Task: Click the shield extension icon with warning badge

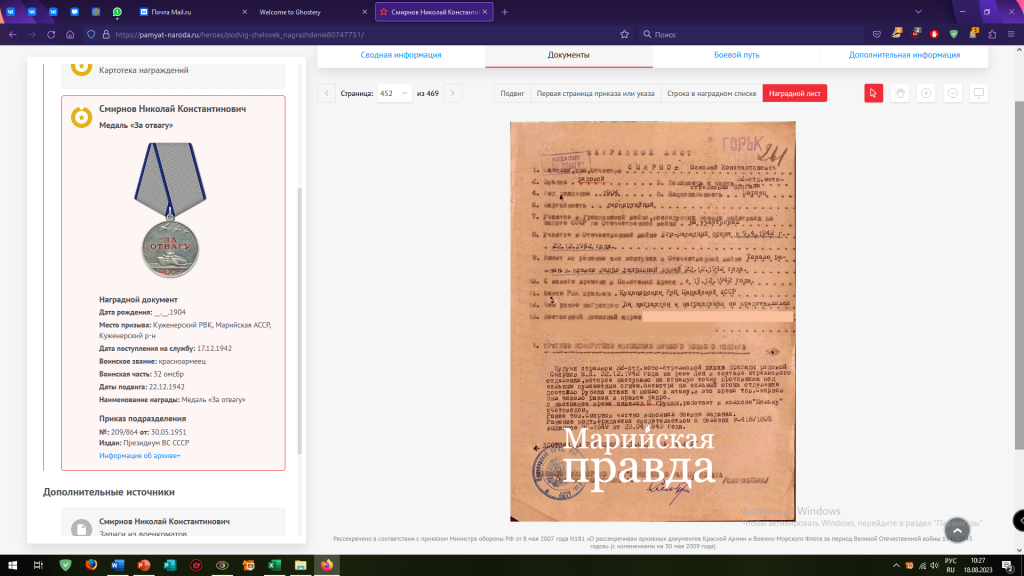Action: pos(973,34)
